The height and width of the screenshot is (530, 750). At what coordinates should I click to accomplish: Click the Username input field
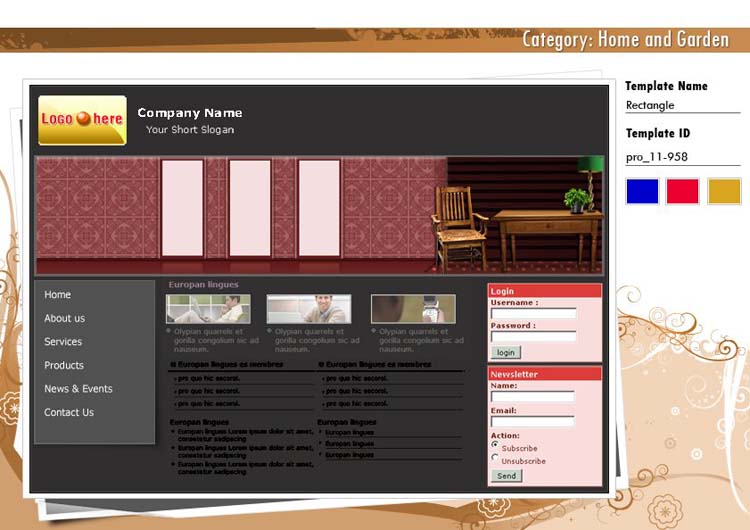tap(533, 313)
